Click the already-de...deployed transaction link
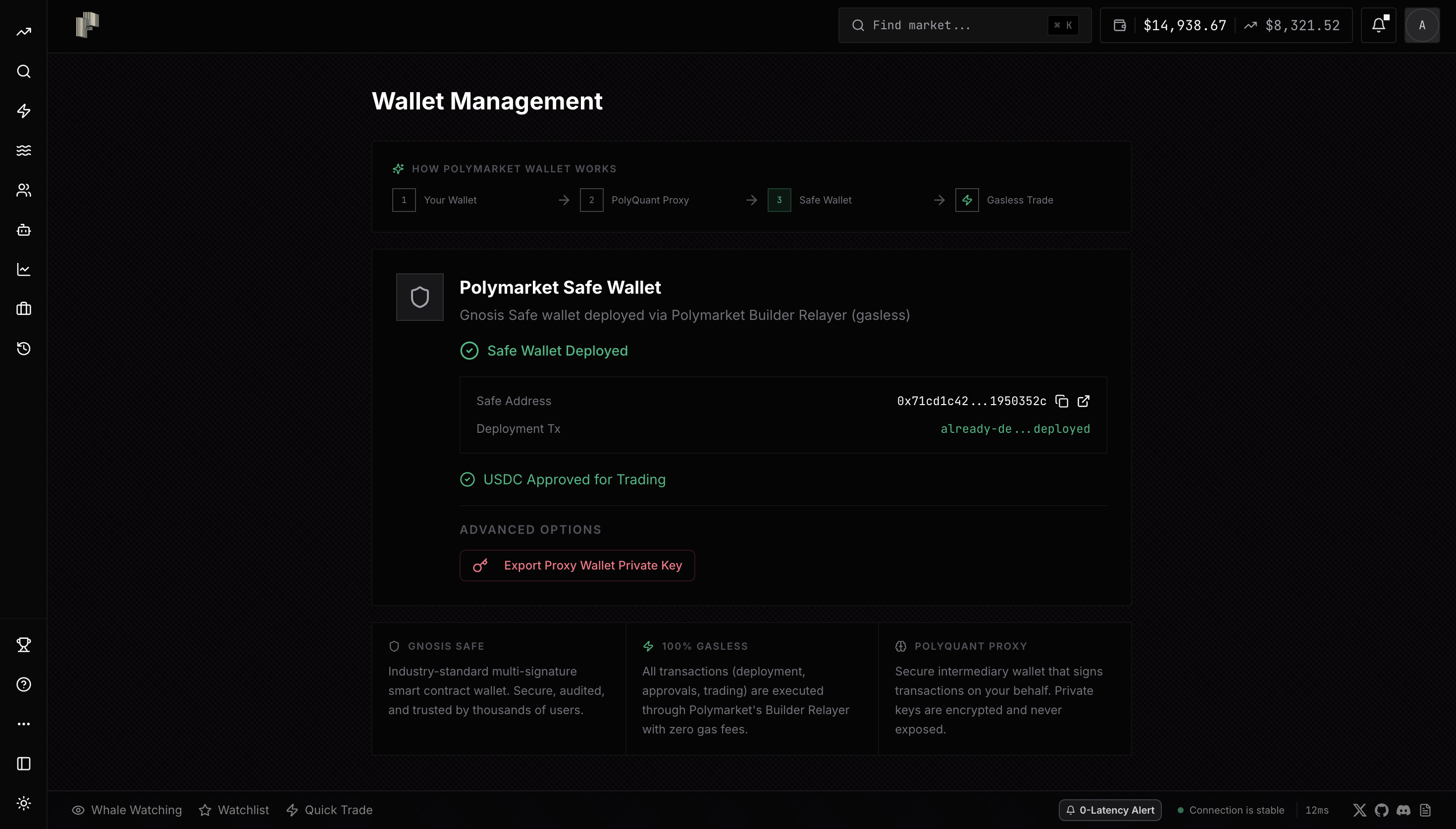This screenshot has height=829, width=1456. (x=1015, y=429)
